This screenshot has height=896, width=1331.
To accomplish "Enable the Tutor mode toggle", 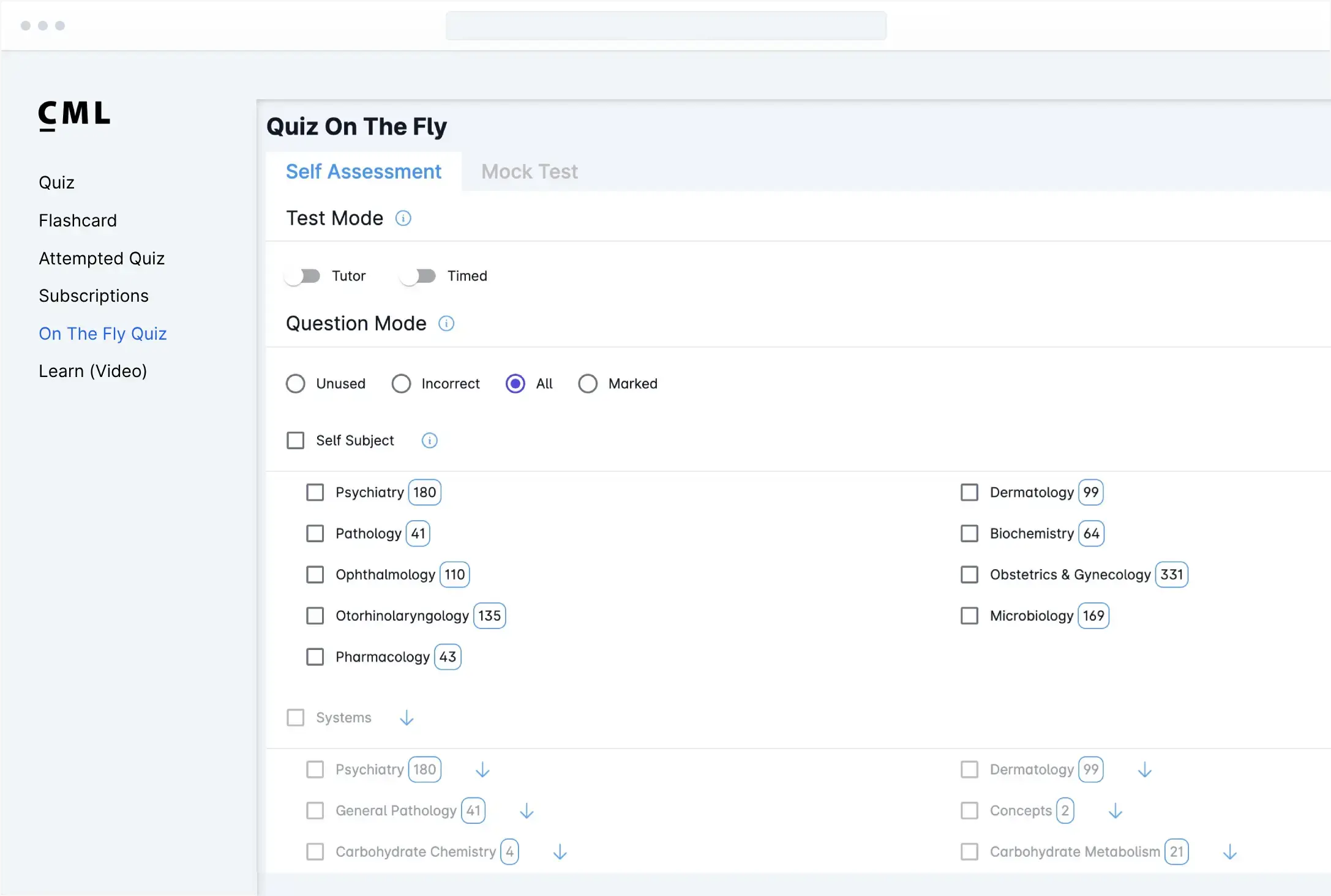I will click(x=302, y=276).
